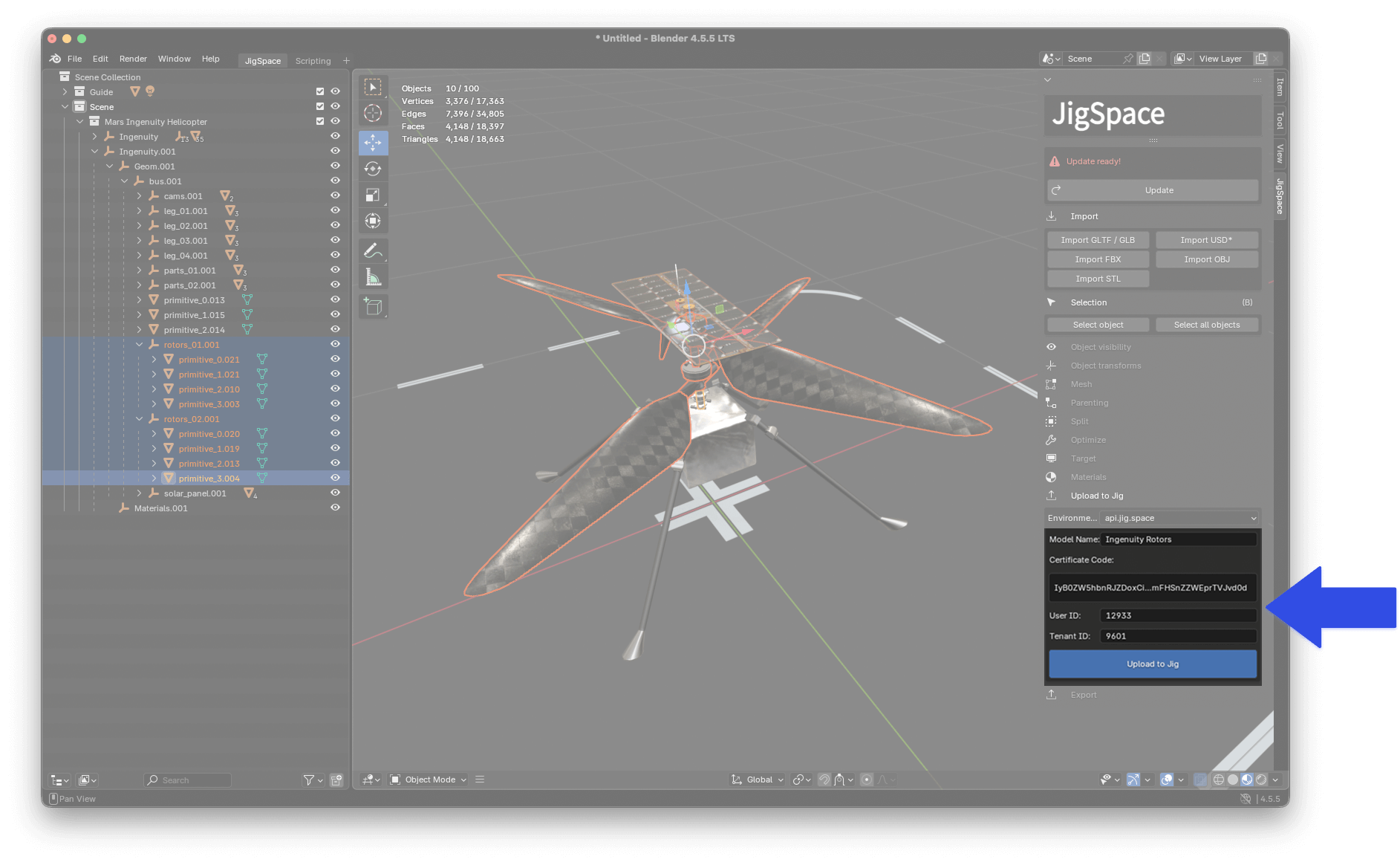The height and width of the screenshot is (862, 1400).
Task: Switch to the Scripting workspace tab
Action: [313, 61]
